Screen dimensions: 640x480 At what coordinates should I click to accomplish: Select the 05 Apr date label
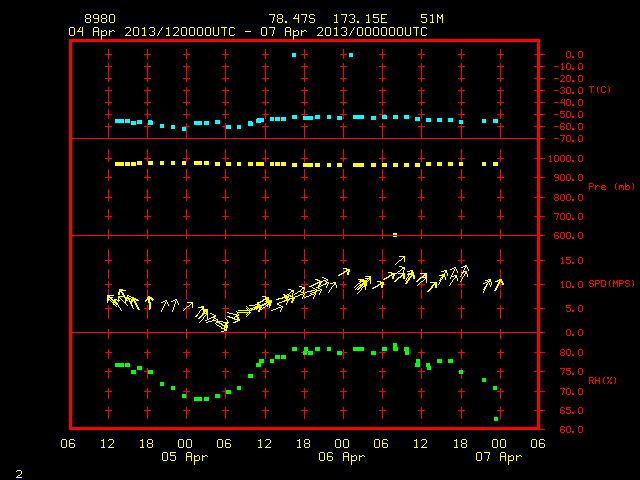point(184,457)
